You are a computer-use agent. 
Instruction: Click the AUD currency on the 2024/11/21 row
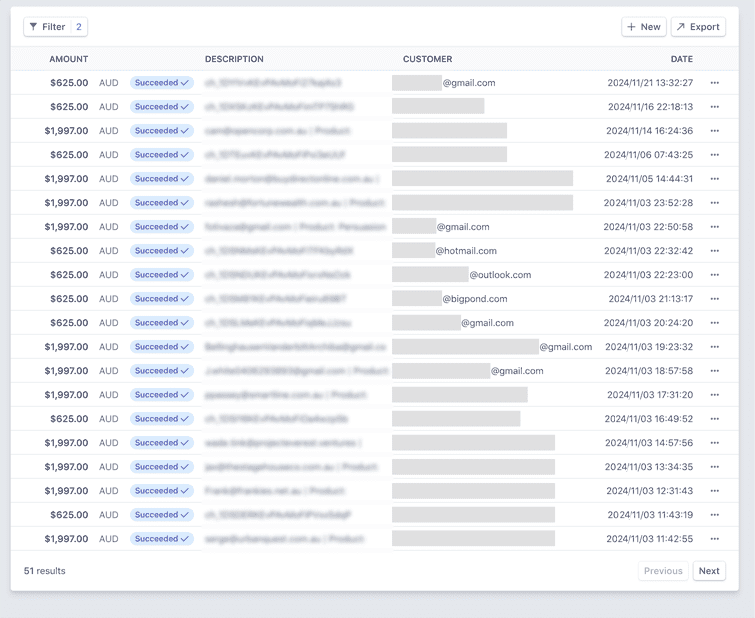109,83
